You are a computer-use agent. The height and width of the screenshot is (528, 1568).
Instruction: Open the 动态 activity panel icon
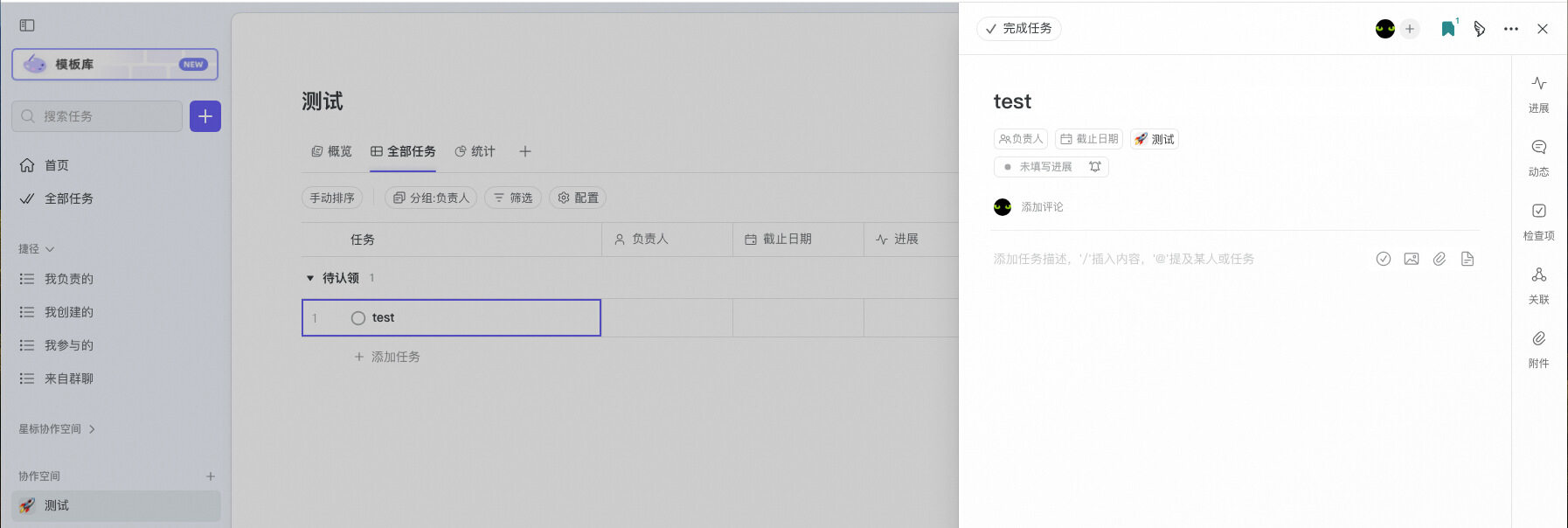pos(1538,148)
